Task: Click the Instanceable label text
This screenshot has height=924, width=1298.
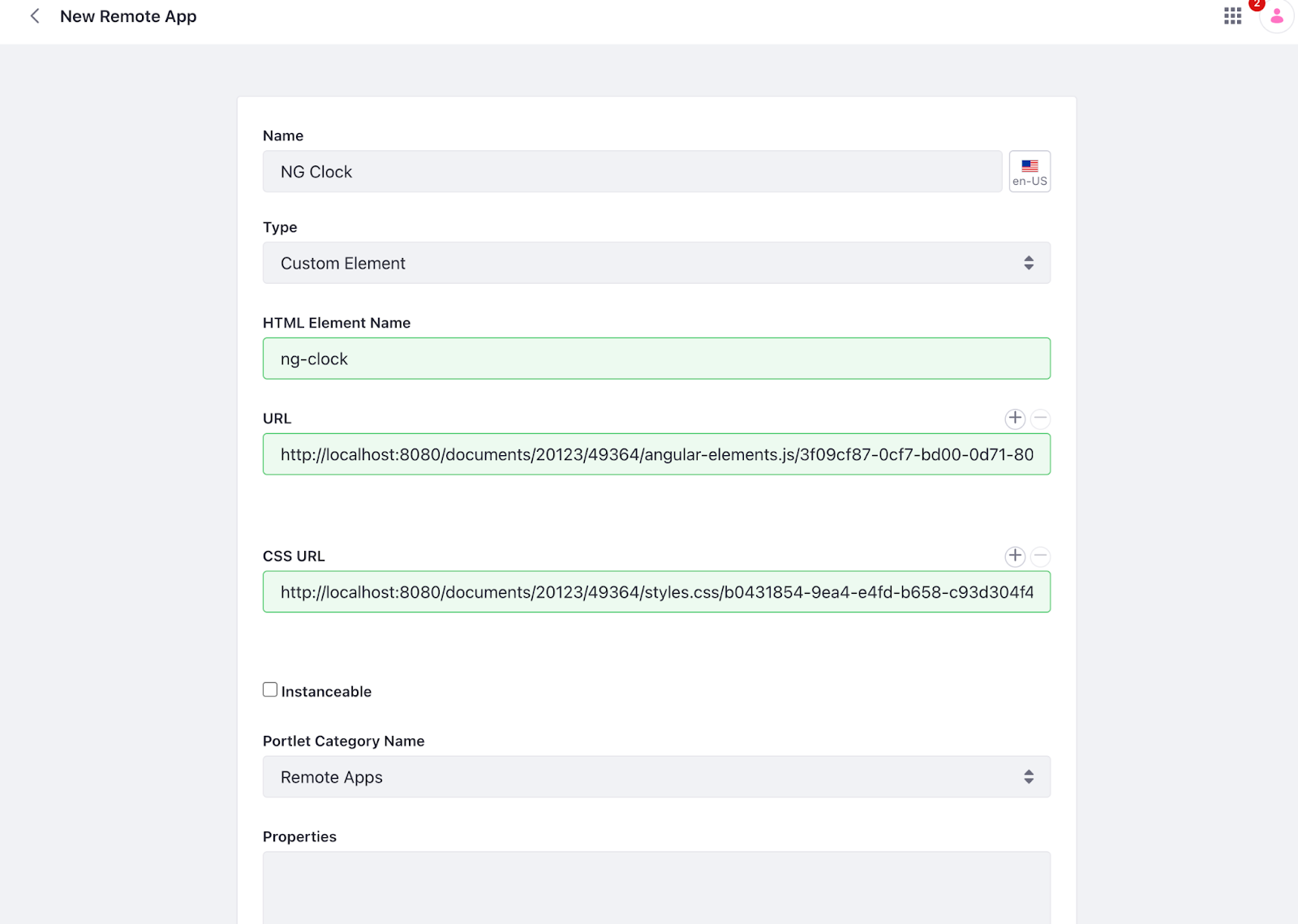Action: pos(326,692)
